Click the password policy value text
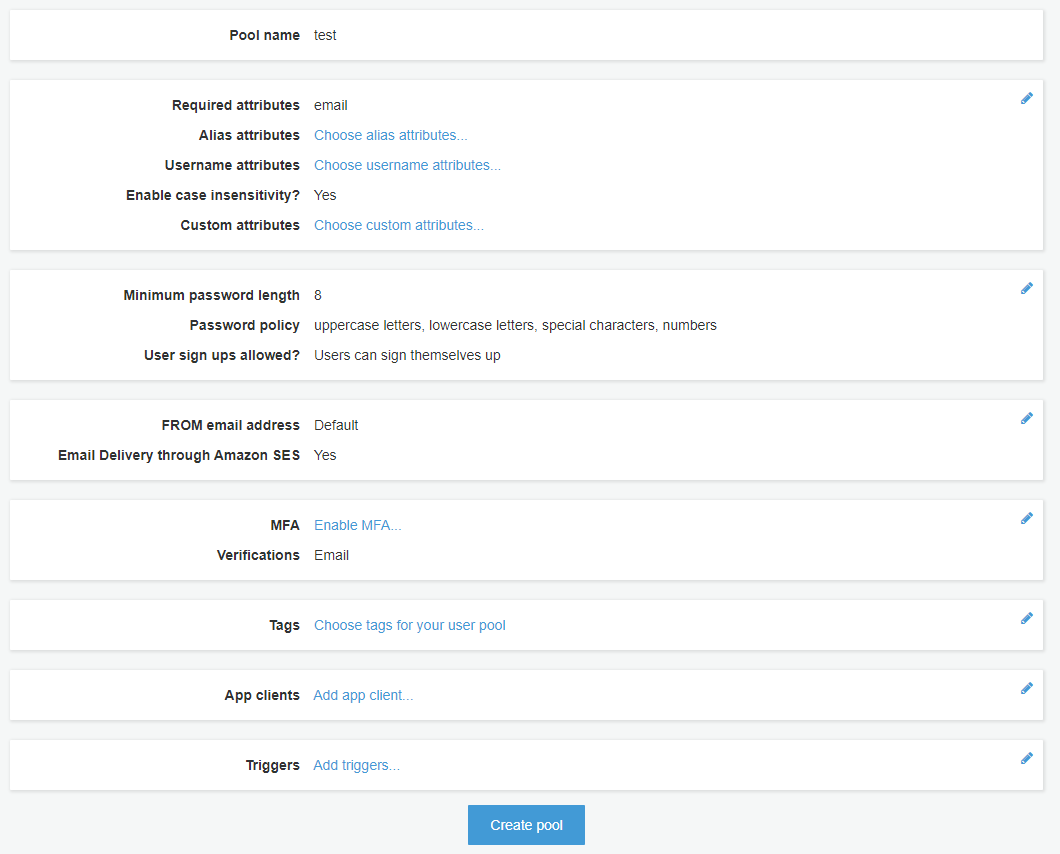The height and width of the screenshot is (854, 1060). tap(515, 325)
